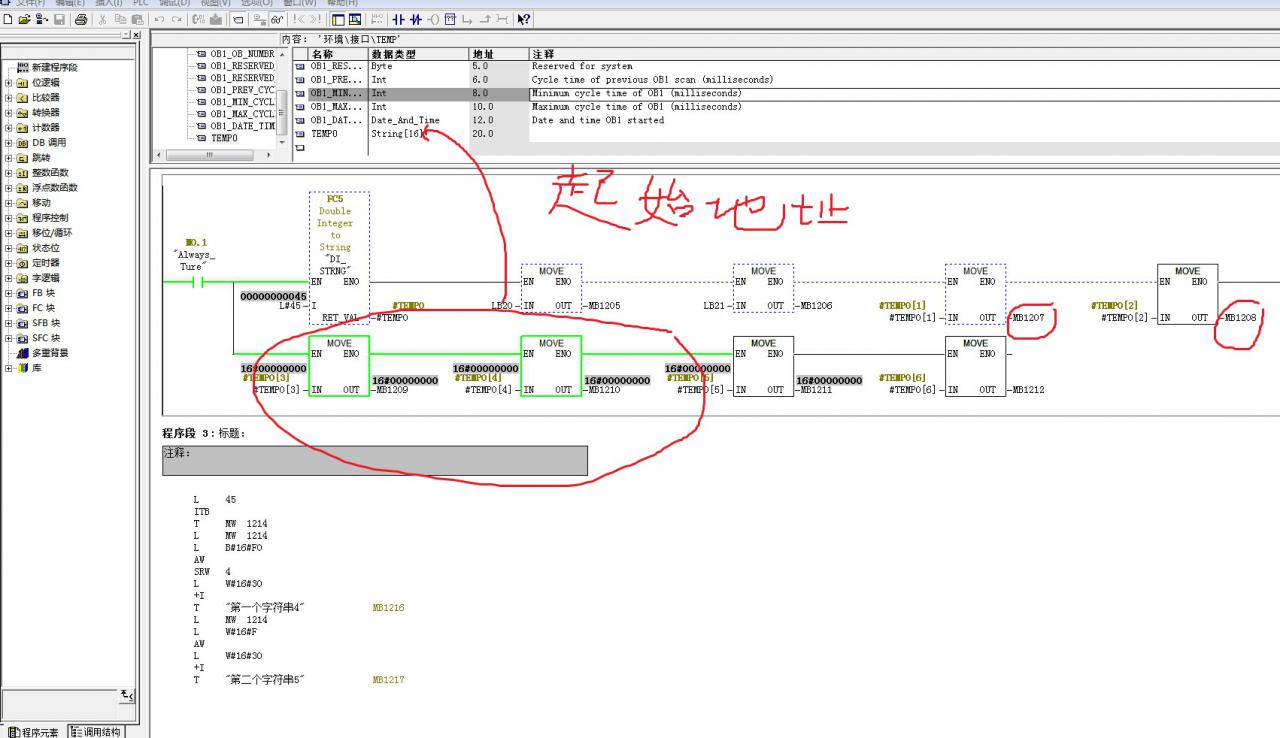This screenshot has height=738, width=1280.
Task: Select the 移动 tree item
Action: point(40,202)
